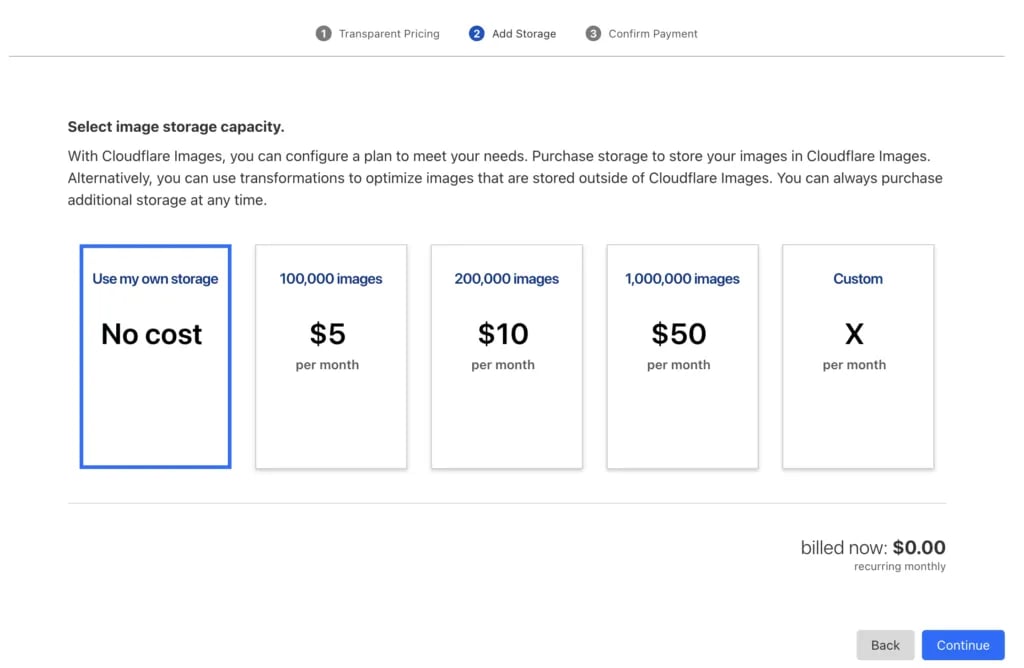This screenshot has width=1024, height=668.
Task: Click the billed now $0.00 amount
Action: [919, 547]
